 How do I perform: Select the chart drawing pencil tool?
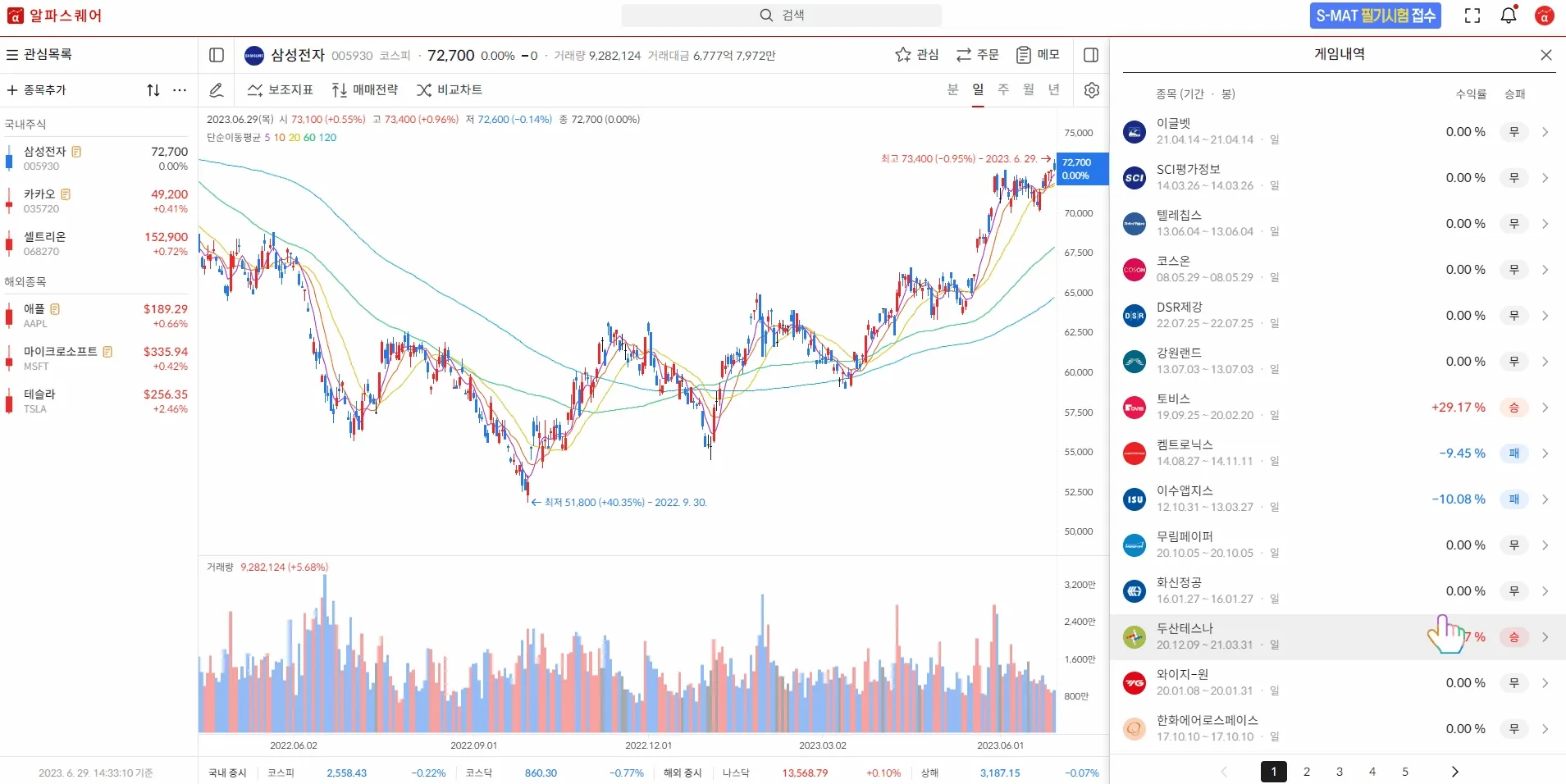217,90
